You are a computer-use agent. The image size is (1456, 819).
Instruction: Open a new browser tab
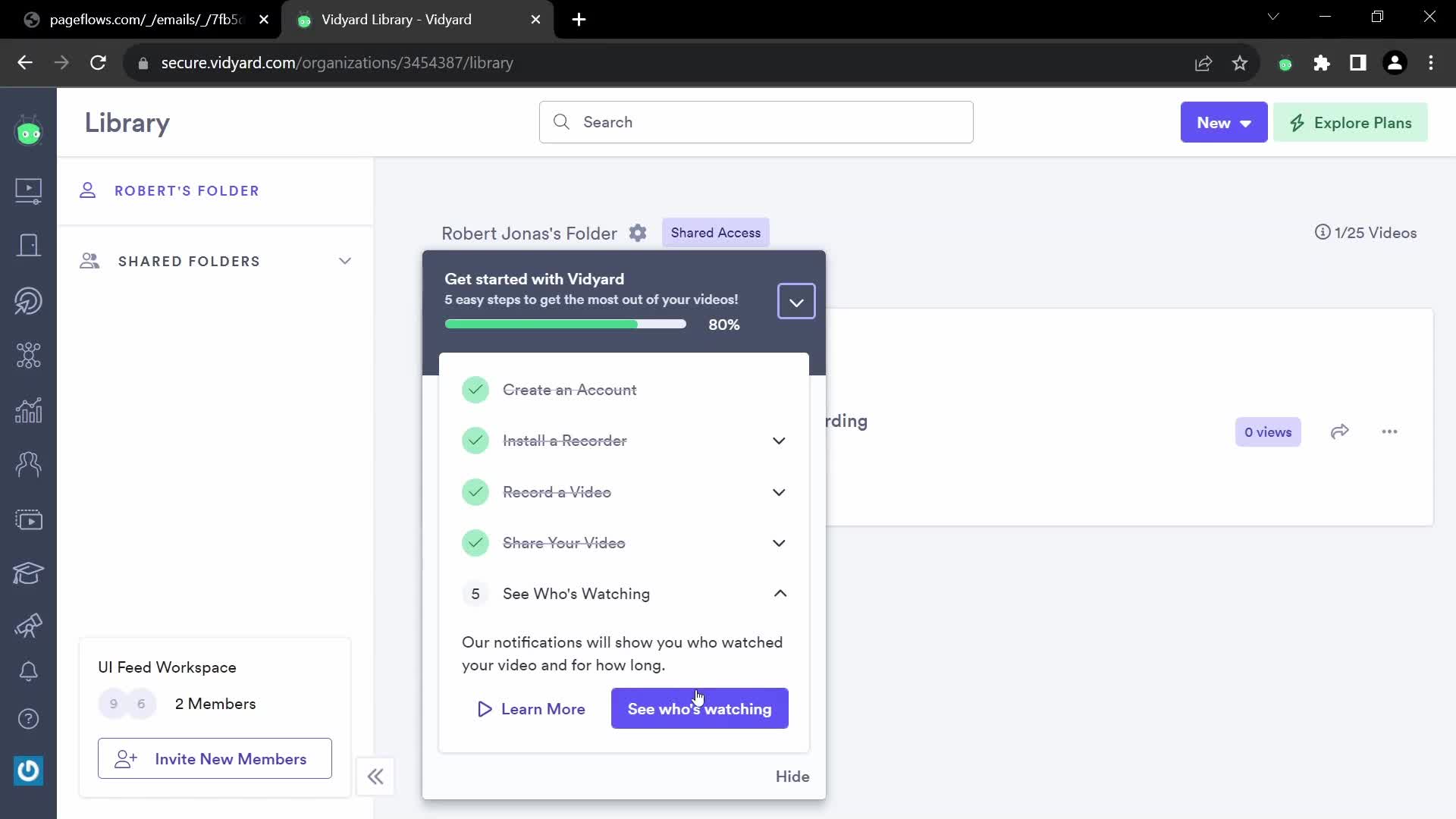point(579,20)
